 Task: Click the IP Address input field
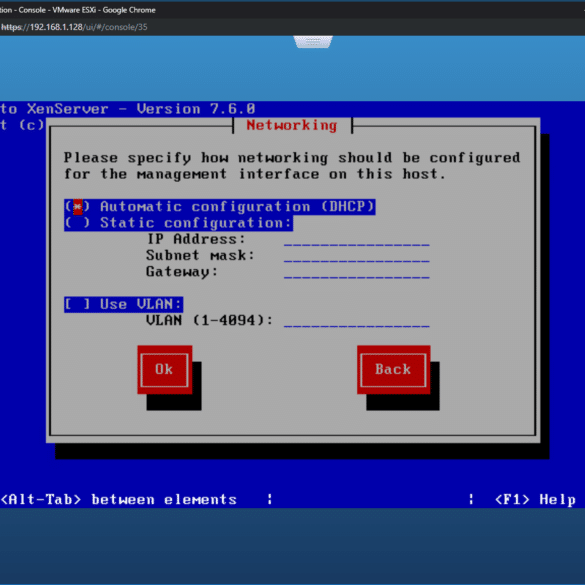coord(357,240)
